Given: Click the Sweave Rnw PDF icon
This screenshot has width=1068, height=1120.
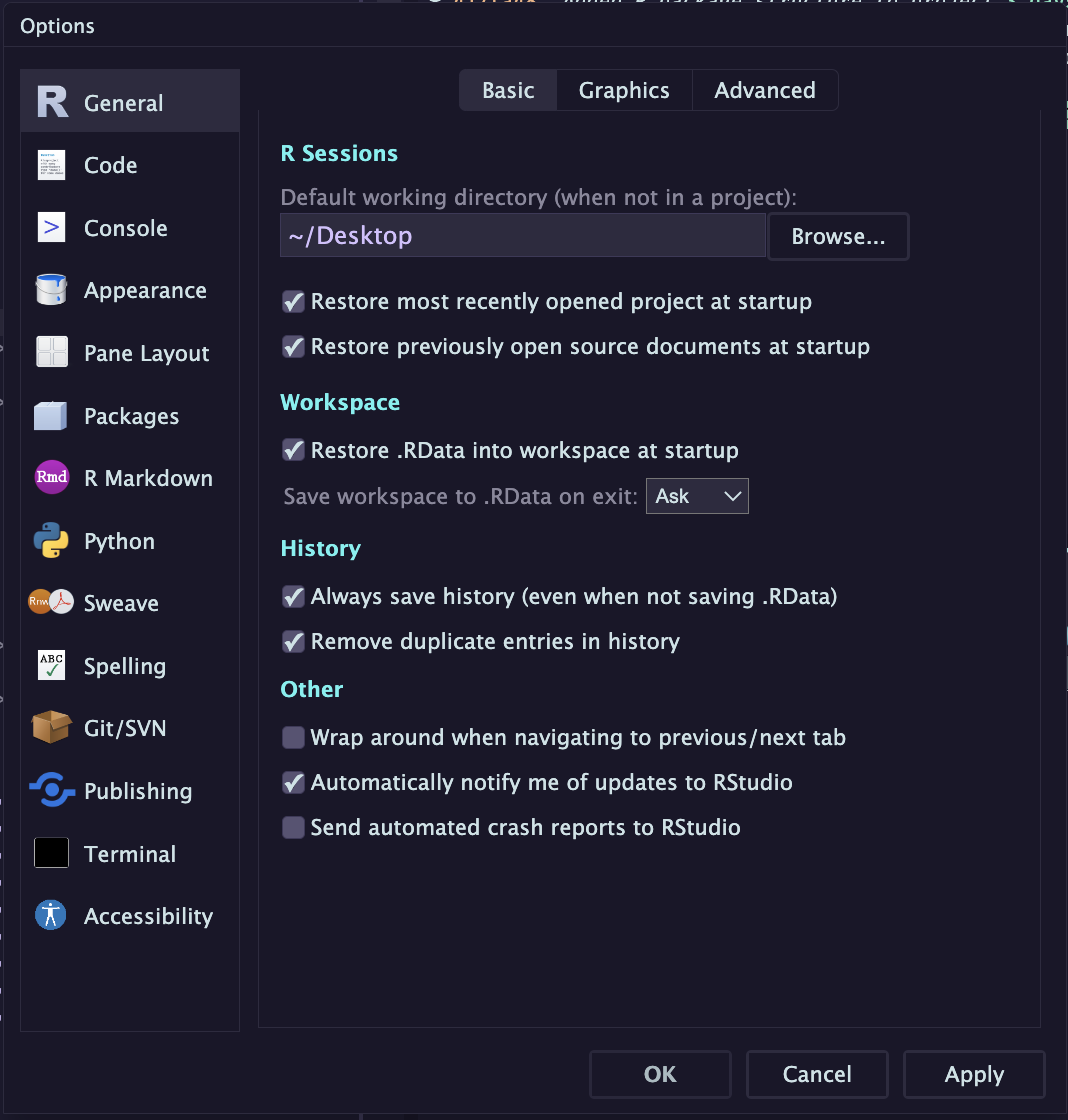Looking at the screenshot, I should pyautogui.click(x=51, y=602).
